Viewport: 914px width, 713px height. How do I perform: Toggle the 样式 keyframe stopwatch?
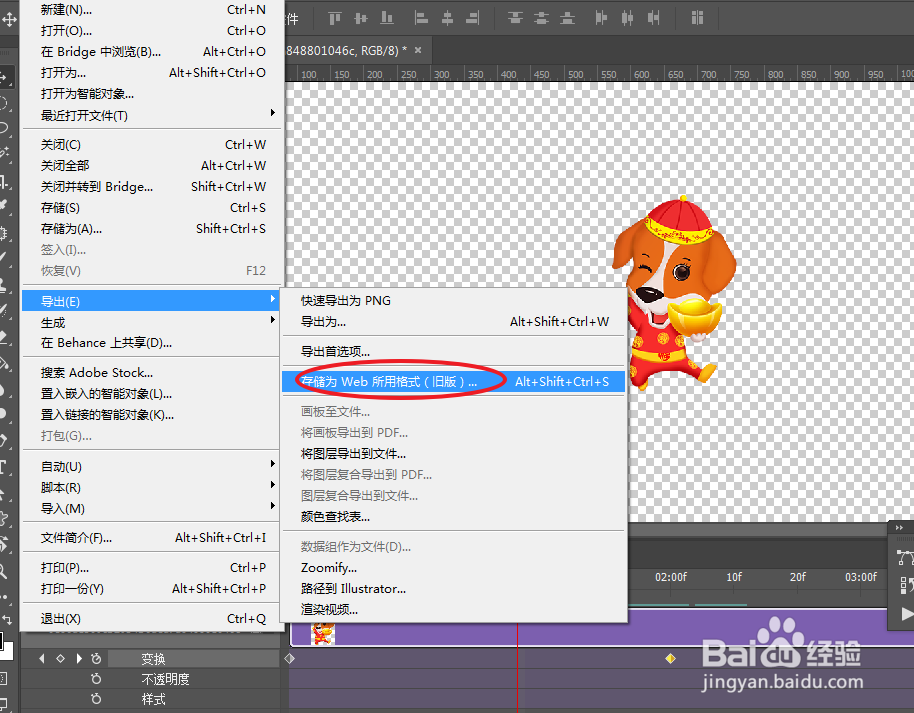point(96,698)
